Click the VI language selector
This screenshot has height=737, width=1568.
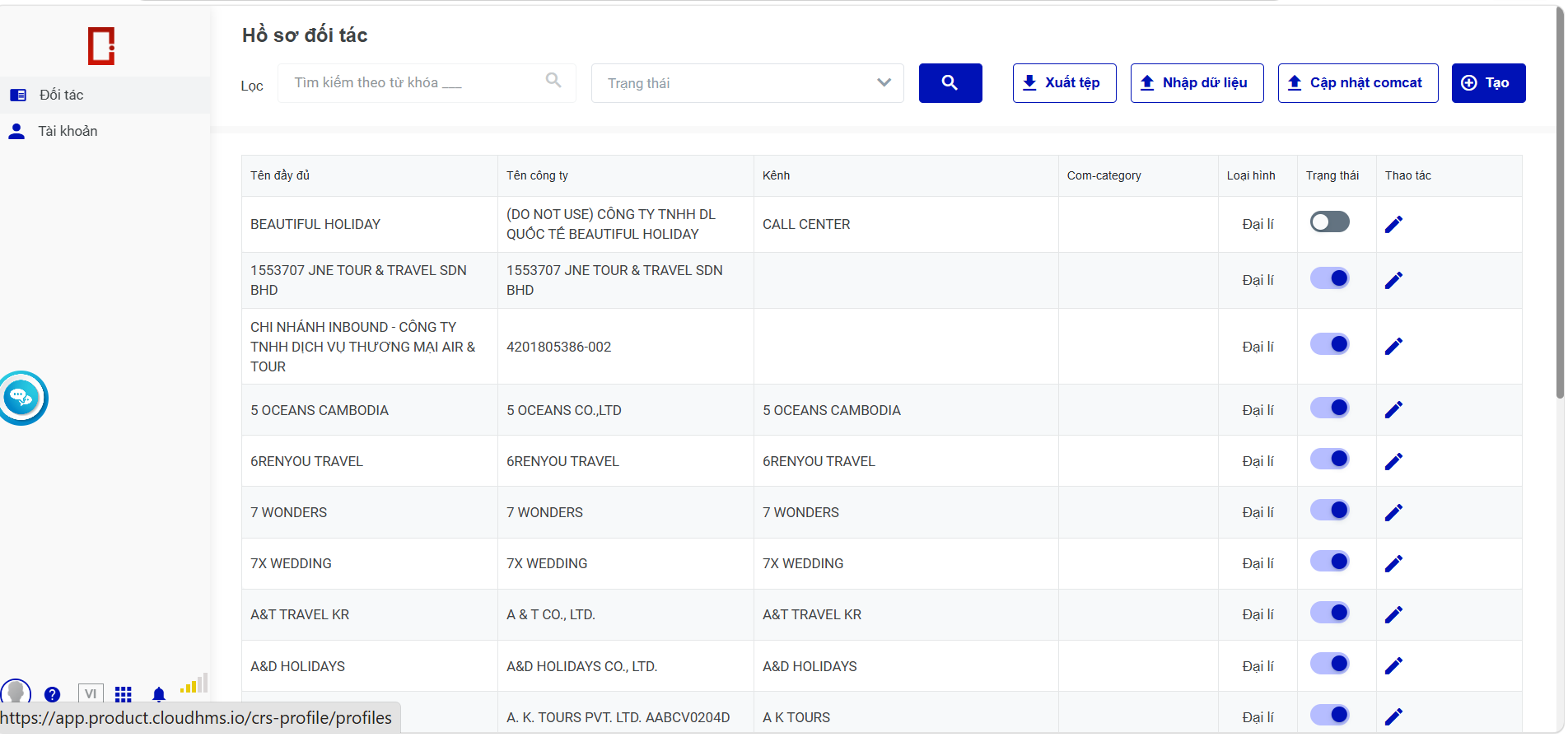coord(91,694)
